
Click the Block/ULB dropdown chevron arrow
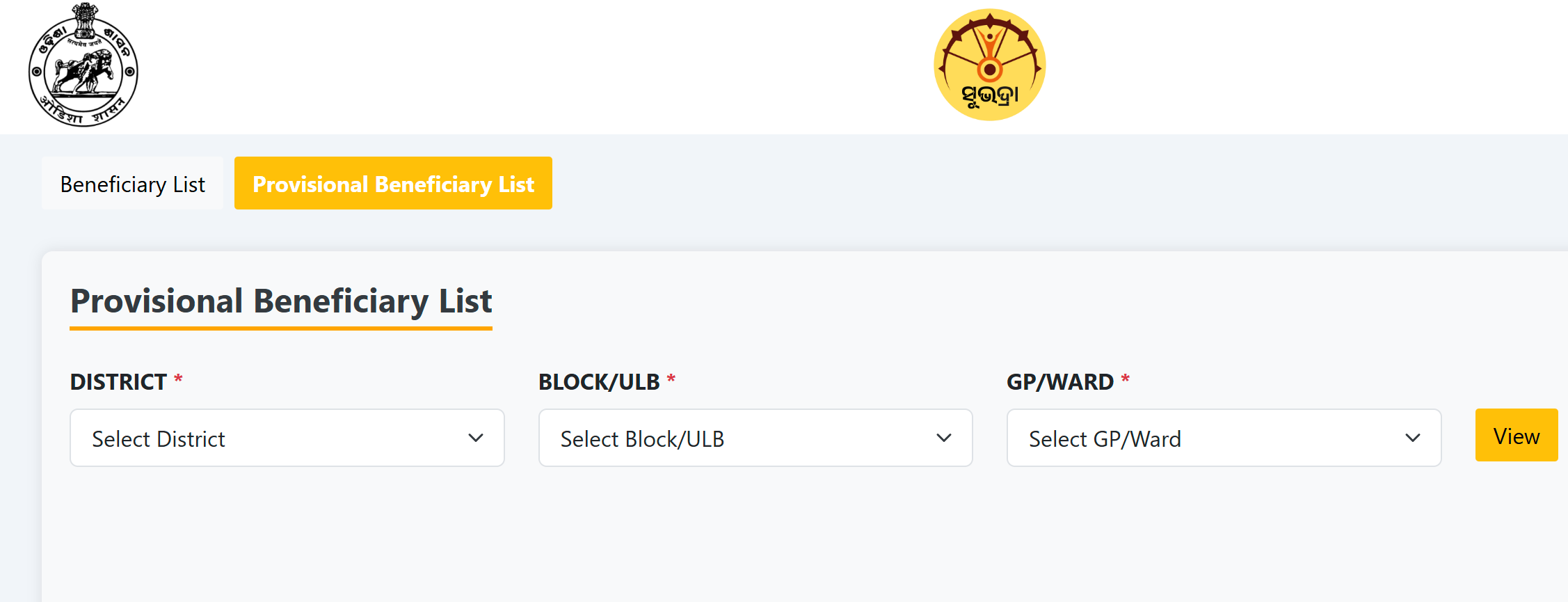(x=944, y=438)
